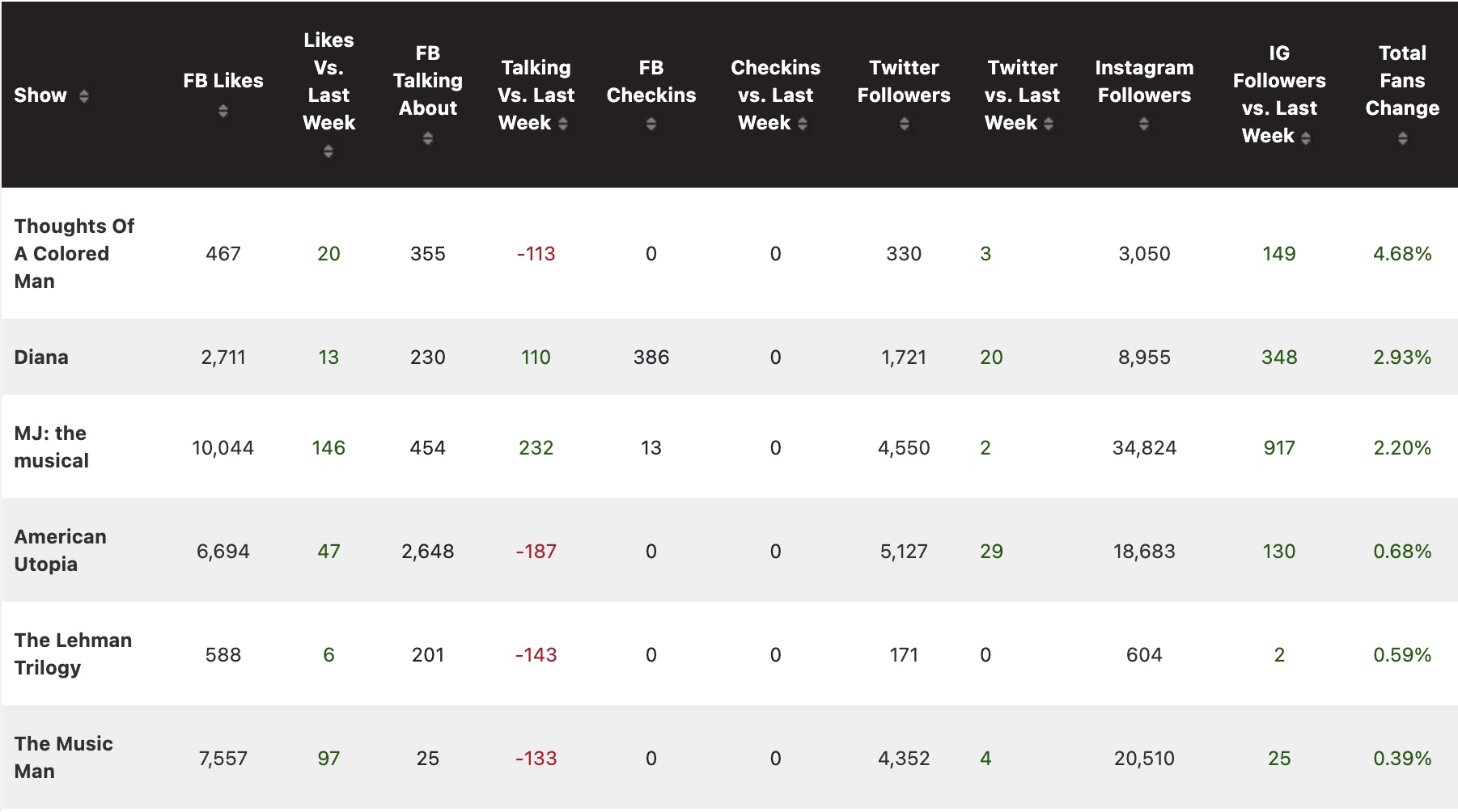Sort by Instagram Followers arrow icon
This screenshot has width=1458, height=812.
1144,124
